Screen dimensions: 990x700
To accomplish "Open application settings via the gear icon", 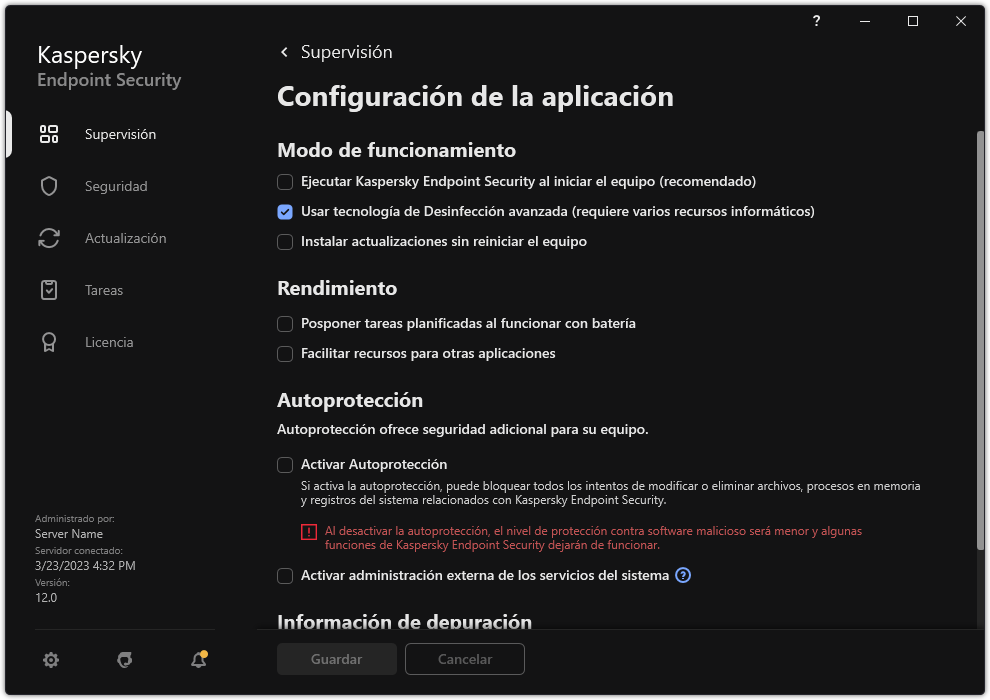I will pyautogui.click(x=50, y=660).
